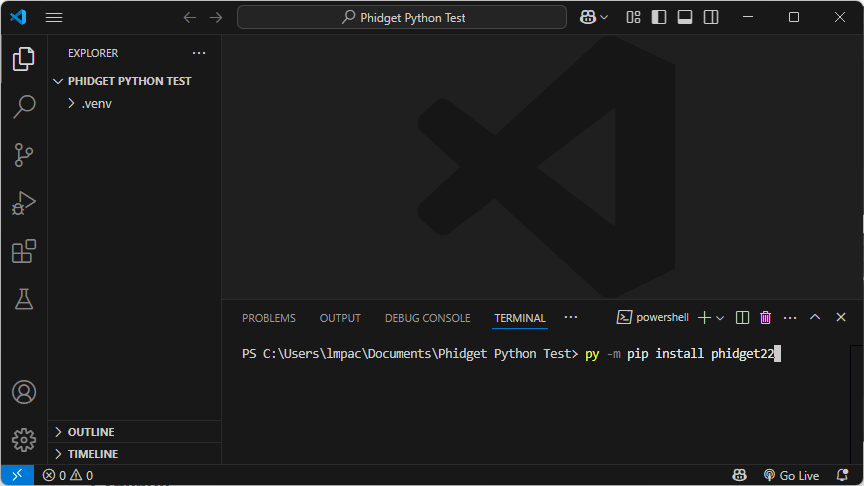Open the launch profile dropdown arrow

click(x=720, y=318)
